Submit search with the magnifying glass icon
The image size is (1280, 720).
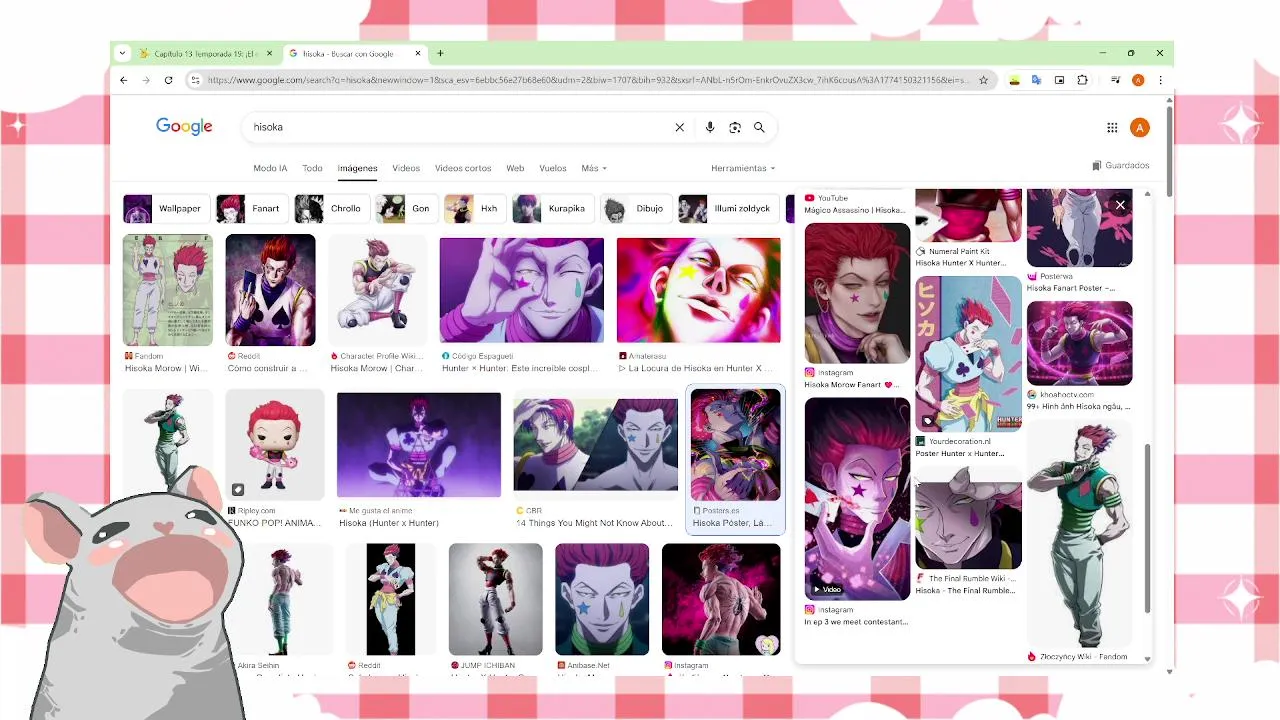coord(759,127)
